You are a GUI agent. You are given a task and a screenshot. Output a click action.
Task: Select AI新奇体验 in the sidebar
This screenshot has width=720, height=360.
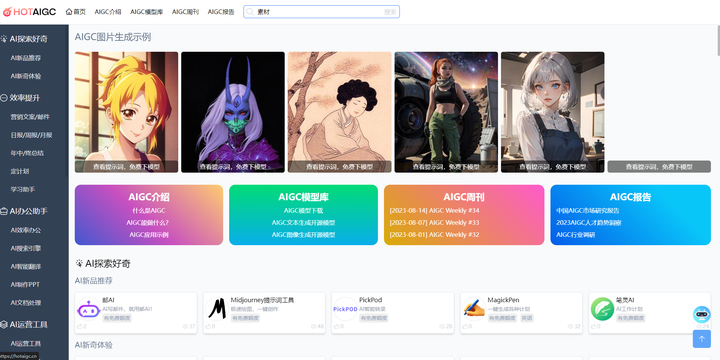coord(26,76)
